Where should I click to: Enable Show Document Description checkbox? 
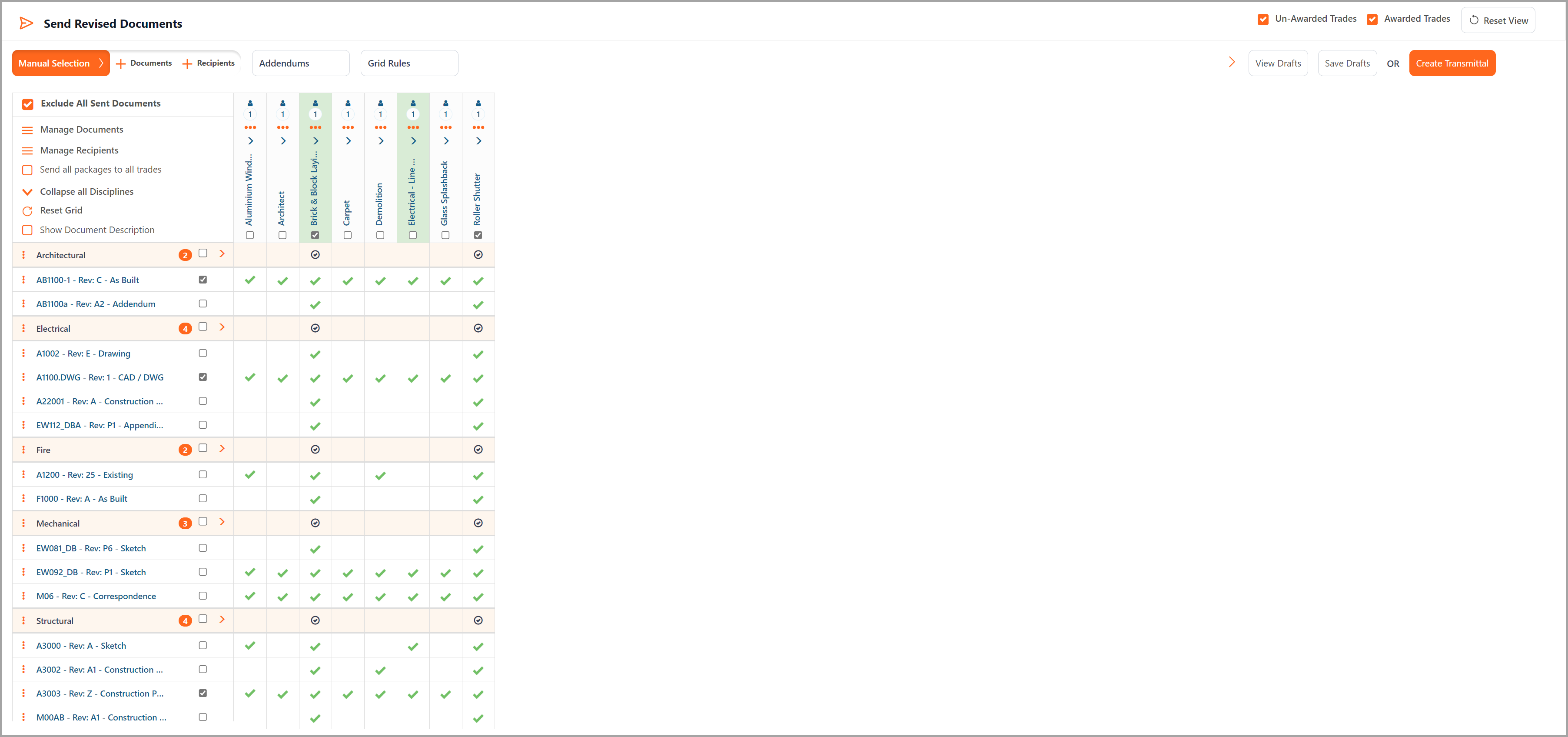pyautogui.click(x=27, y=230)
